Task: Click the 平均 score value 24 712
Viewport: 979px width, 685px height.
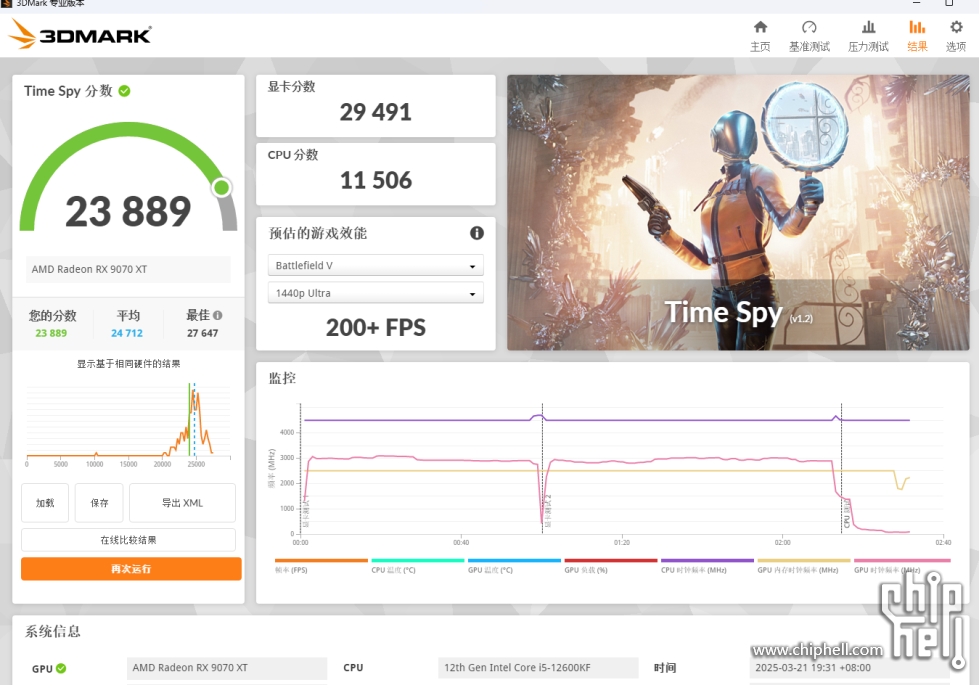Action: point(127,333)
